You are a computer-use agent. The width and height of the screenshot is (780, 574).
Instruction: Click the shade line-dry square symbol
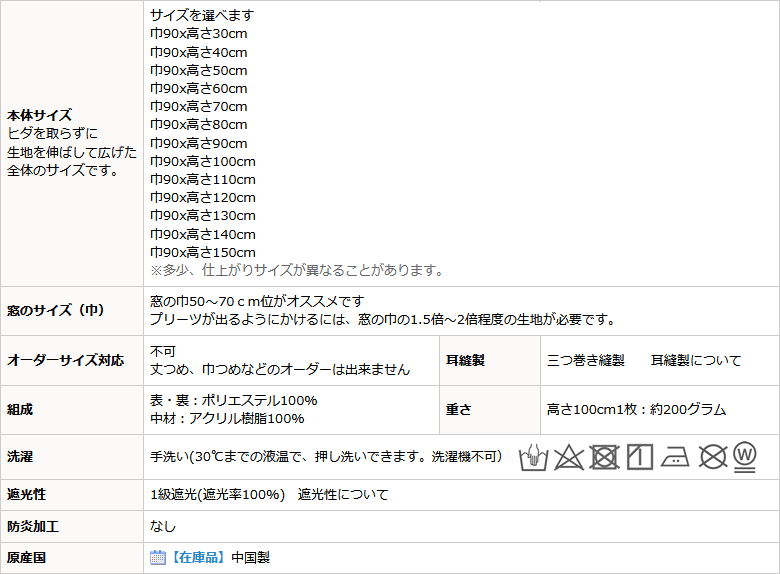pos(640,457)
